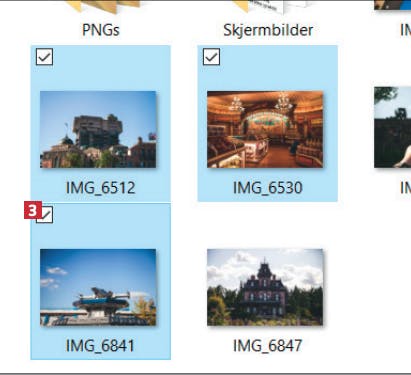Uncheck the IMG_6530 selection checkbox
The width and height of the screenshot is (411, 375).
coord(211,57)
